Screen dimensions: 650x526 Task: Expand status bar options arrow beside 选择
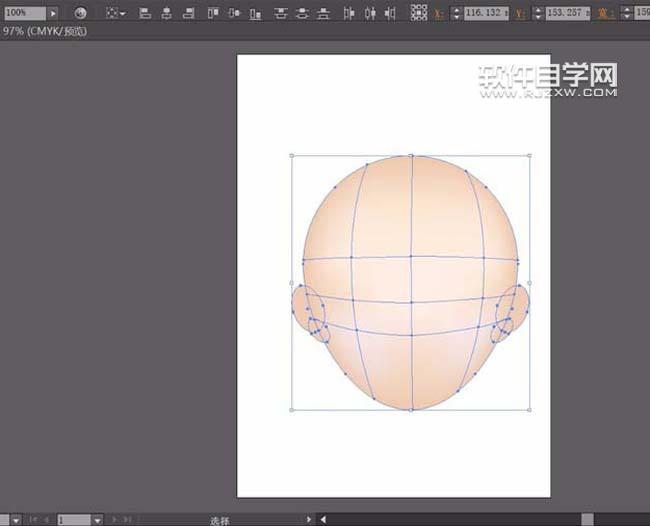(308, 520)
